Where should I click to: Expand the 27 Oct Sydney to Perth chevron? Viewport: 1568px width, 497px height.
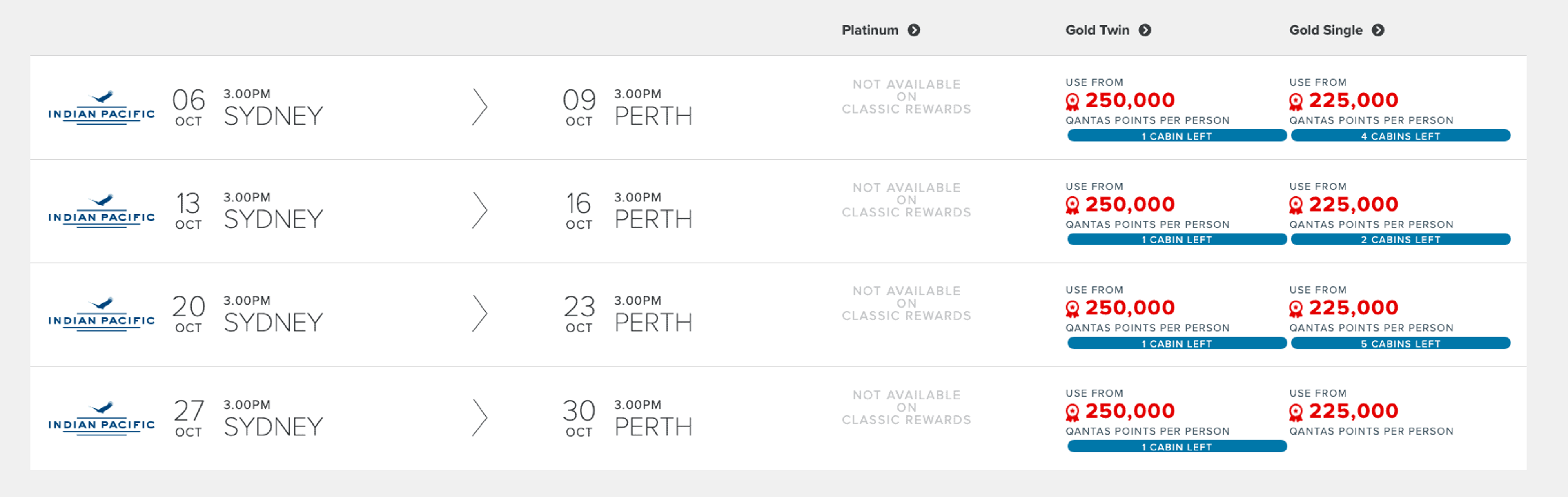[x=480, y=418]
